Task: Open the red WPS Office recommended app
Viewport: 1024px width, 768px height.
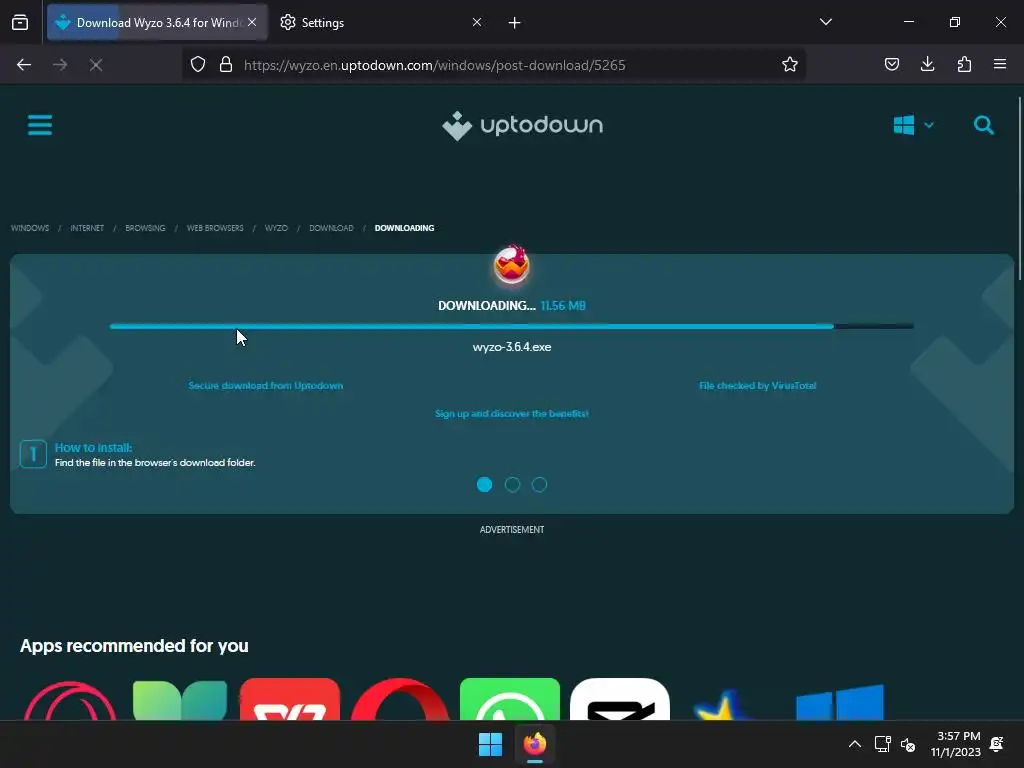Action: coord(290,699)
